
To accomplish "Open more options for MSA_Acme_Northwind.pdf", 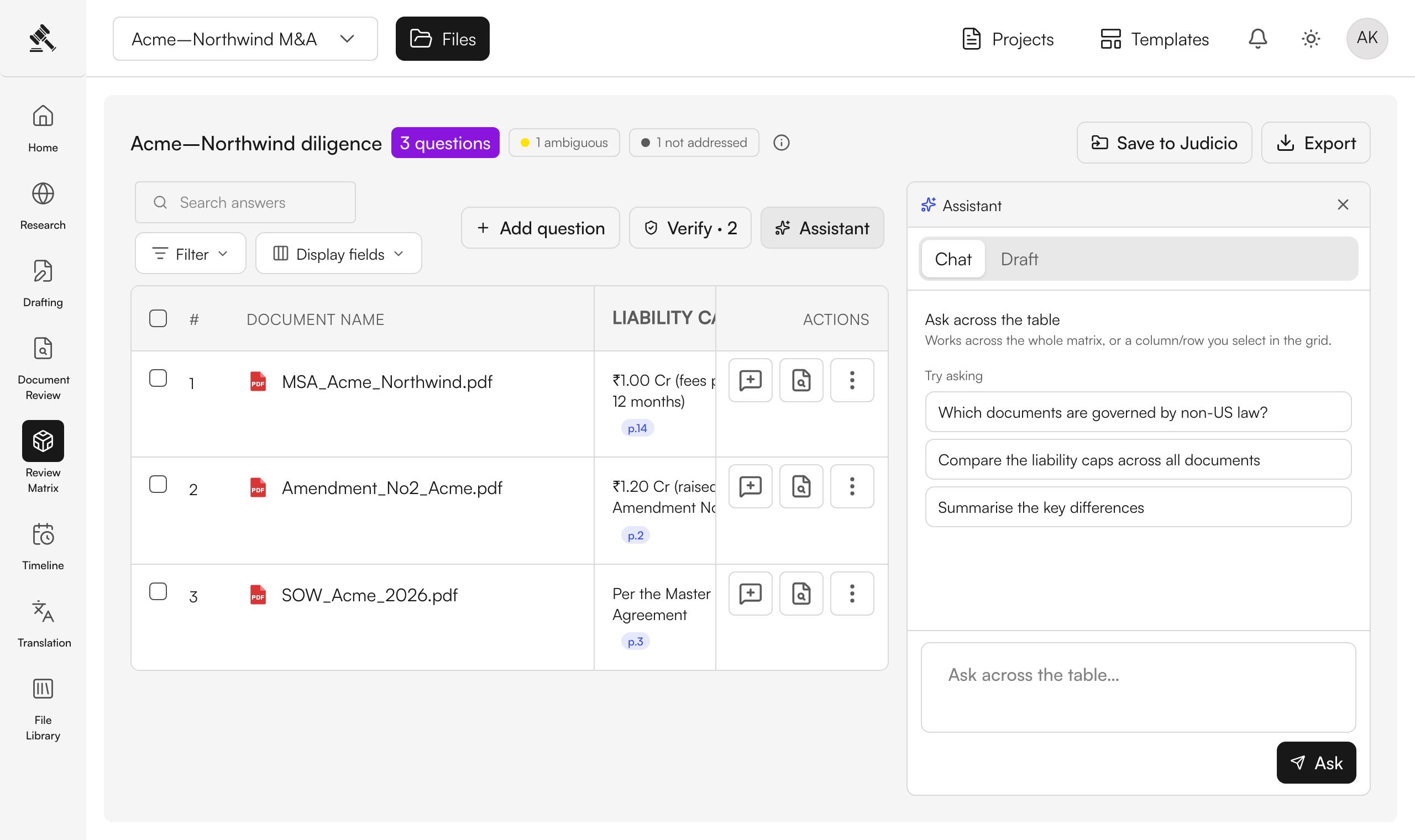I will (852, 380).
